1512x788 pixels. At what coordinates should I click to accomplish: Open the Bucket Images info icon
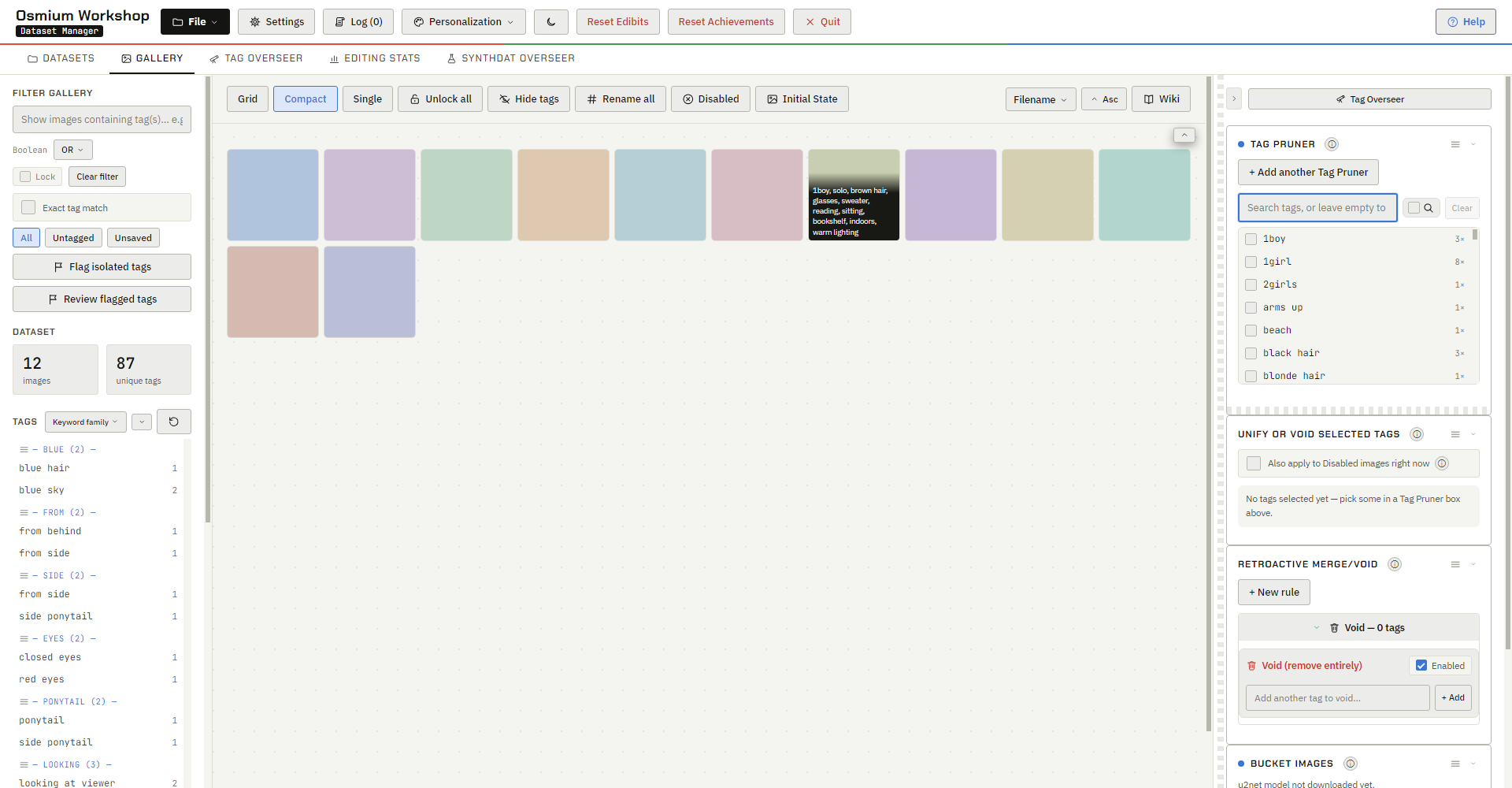point(1351,764)
